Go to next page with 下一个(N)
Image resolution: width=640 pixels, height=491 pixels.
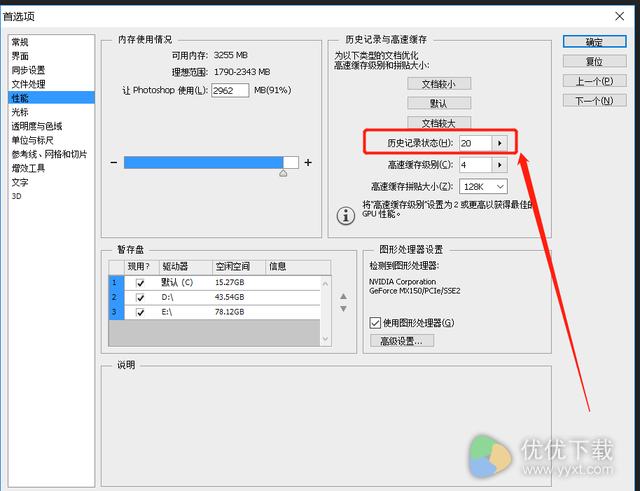tap(594, 100)
